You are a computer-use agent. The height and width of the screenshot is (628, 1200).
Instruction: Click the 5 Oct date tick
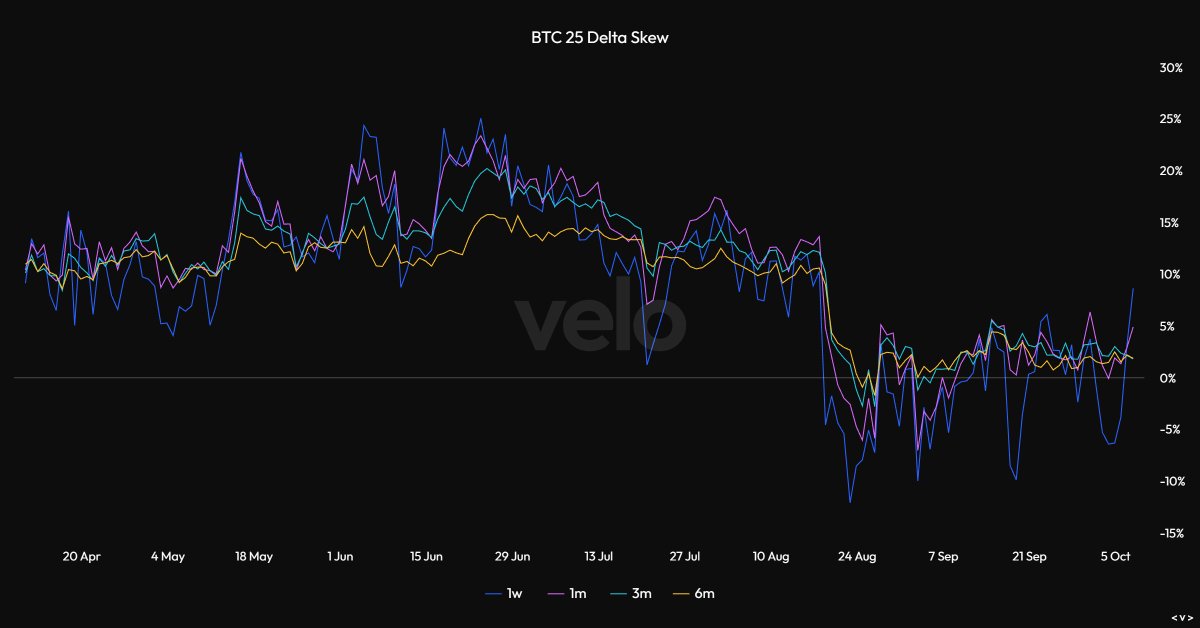(x=1115, y=557)
